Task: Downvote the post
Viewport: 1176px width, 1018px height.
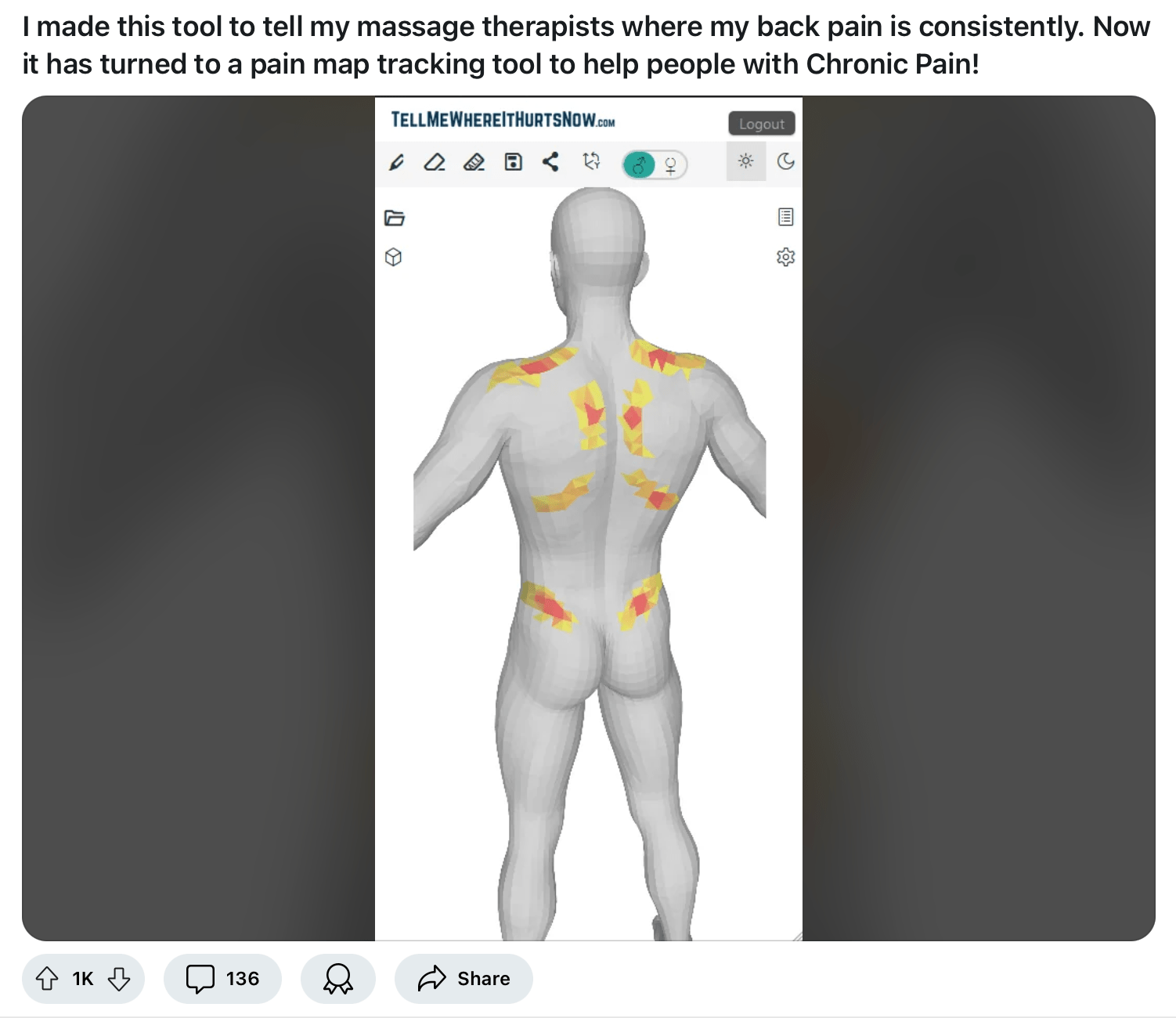Action: click(x=119, y=979)
